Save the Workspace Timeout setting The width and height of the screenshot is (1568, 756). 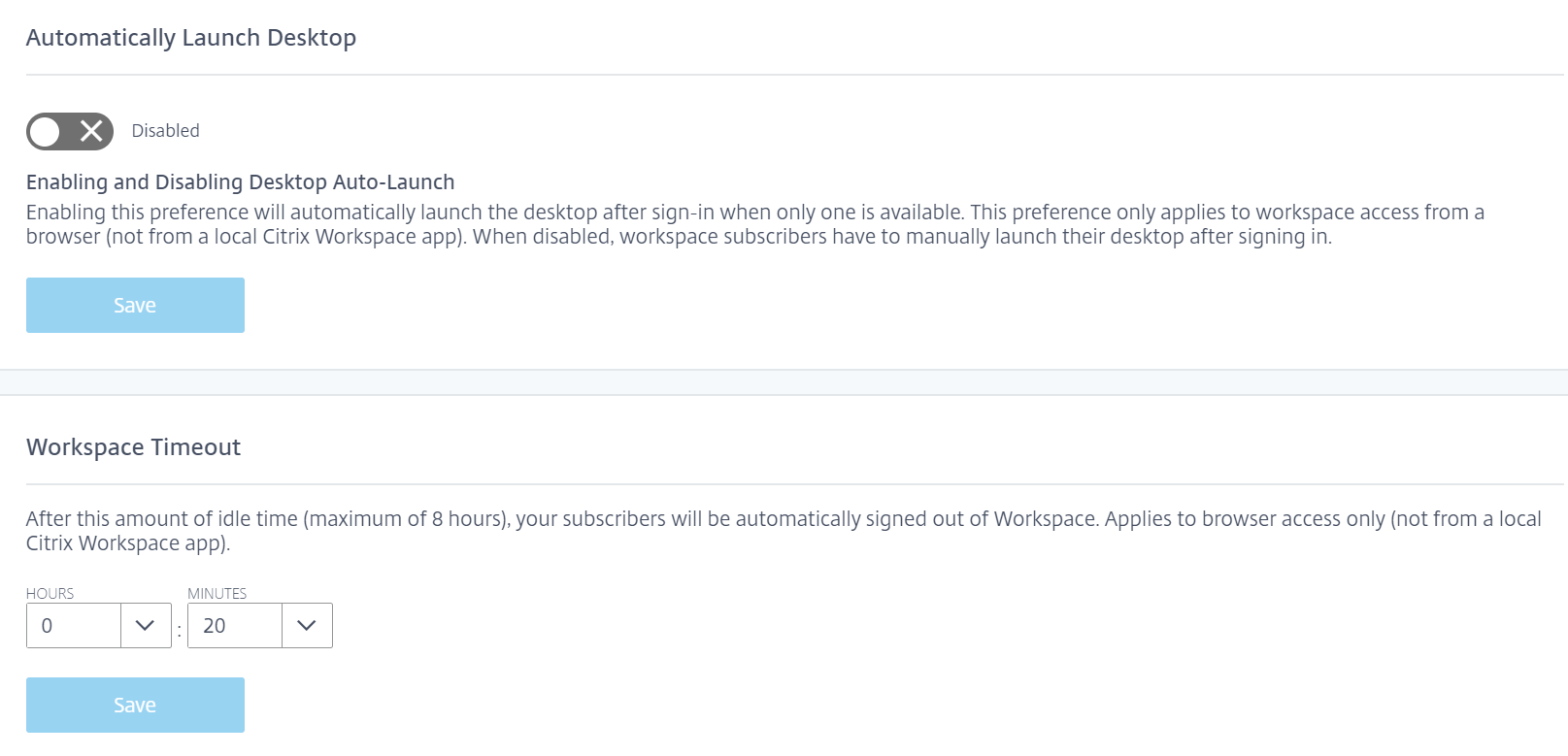coord(135,705)
